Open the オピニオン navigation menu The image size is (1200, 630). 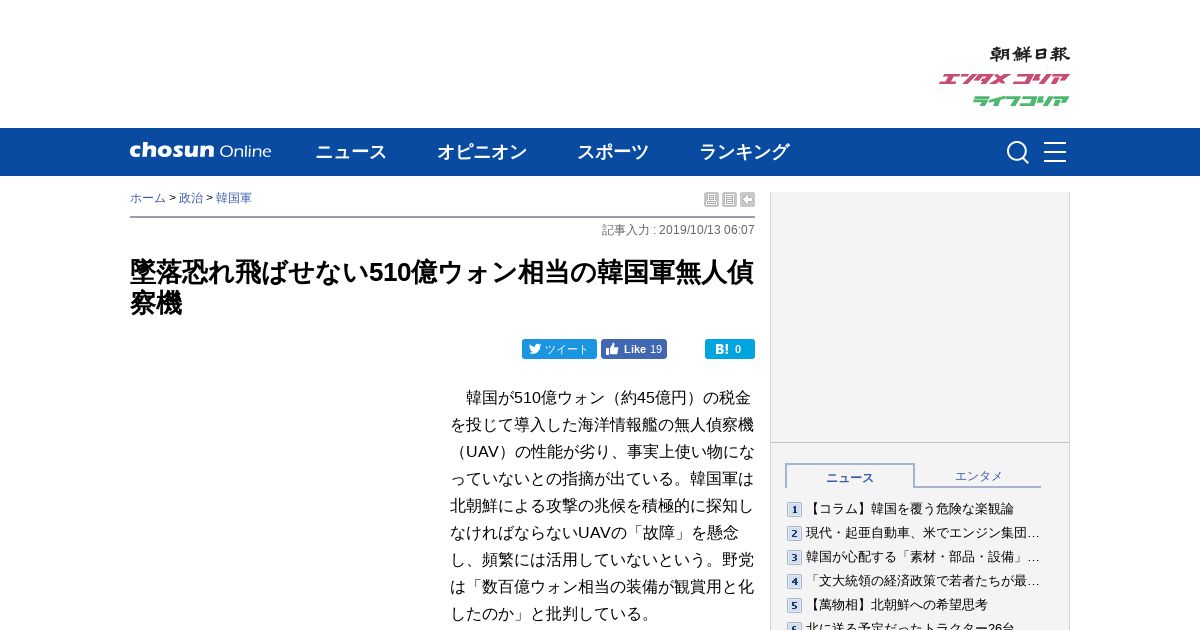[x=482, y=152]
